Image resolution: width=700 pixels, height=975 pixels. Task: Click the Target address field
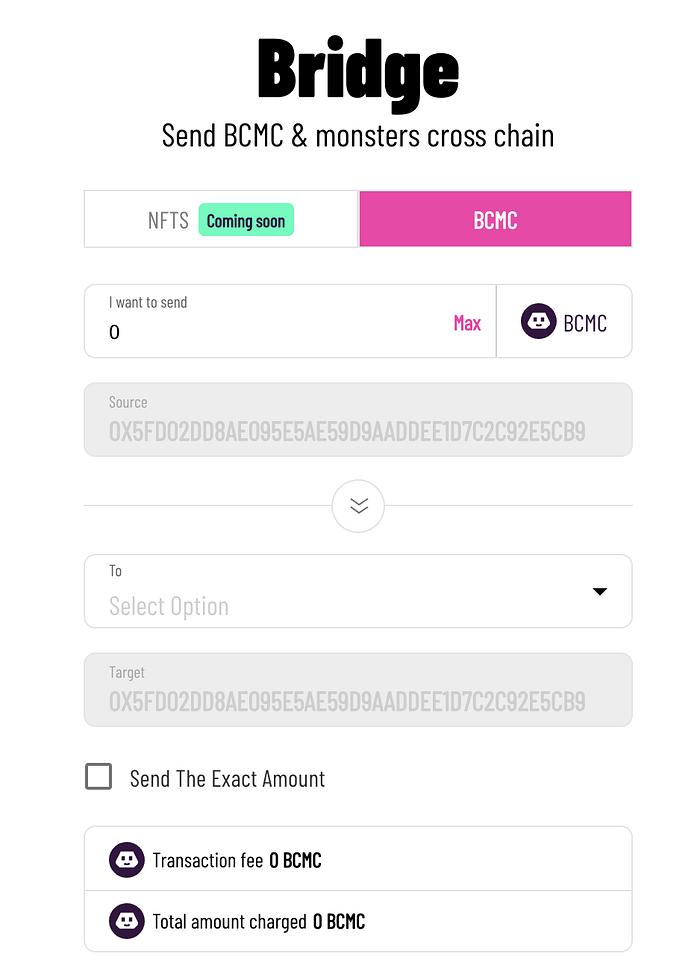click(x=357, y=700)
